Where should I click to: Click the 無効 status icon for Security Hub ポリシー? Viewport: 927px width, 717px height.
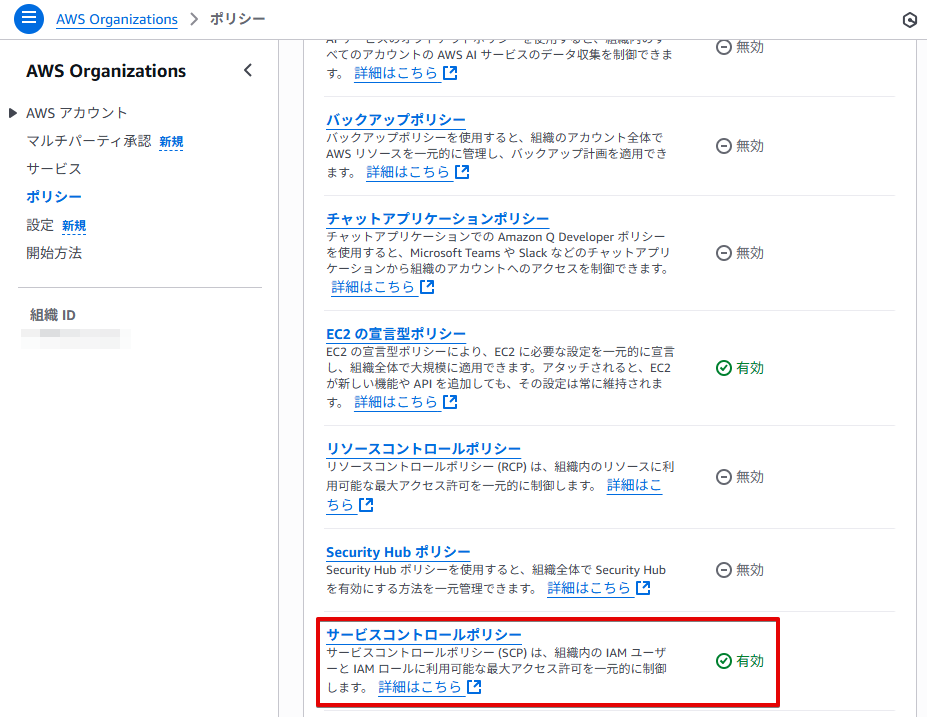tap(724, 570)
